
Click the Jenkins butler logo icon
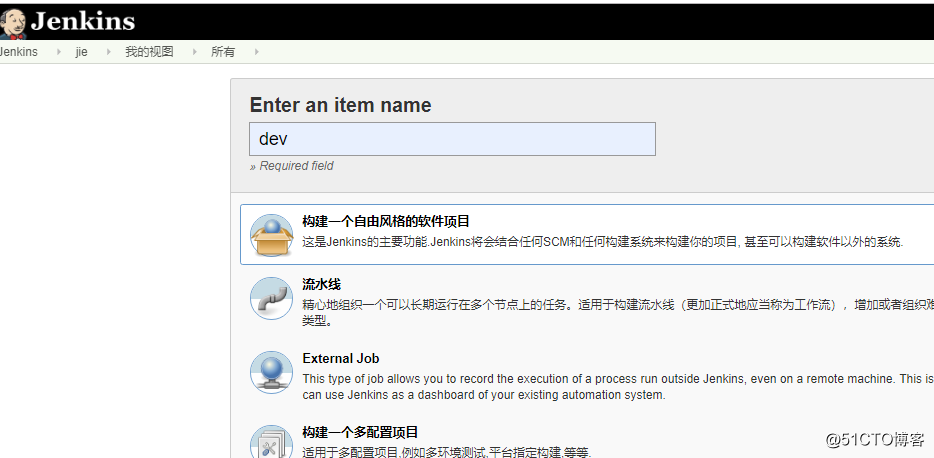pyautogui.click(x=13, y=23)
